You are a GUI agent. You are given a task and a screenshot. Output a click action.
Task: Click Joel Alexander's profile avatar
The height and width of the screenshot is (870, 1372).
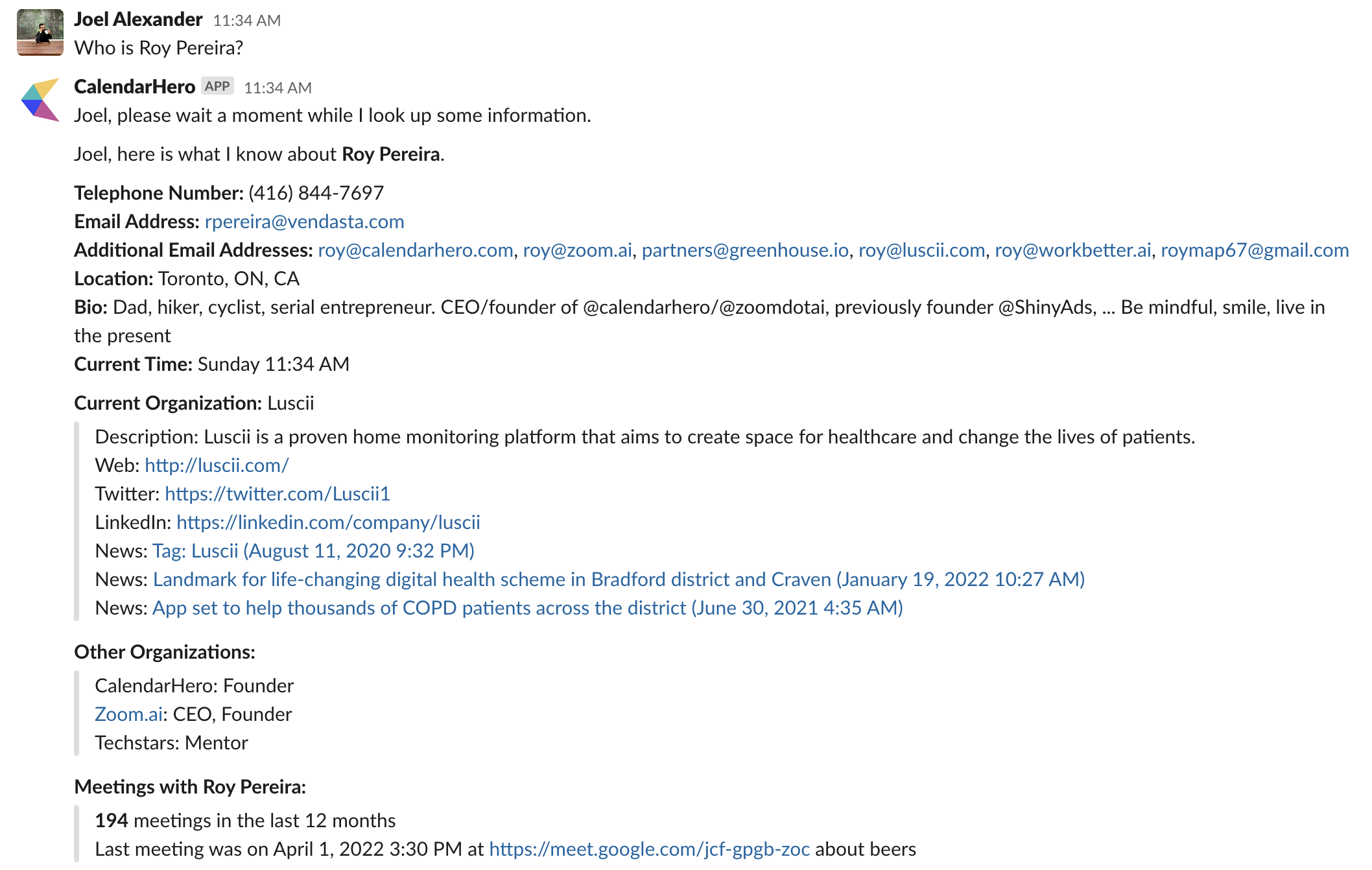click(40, 32)
